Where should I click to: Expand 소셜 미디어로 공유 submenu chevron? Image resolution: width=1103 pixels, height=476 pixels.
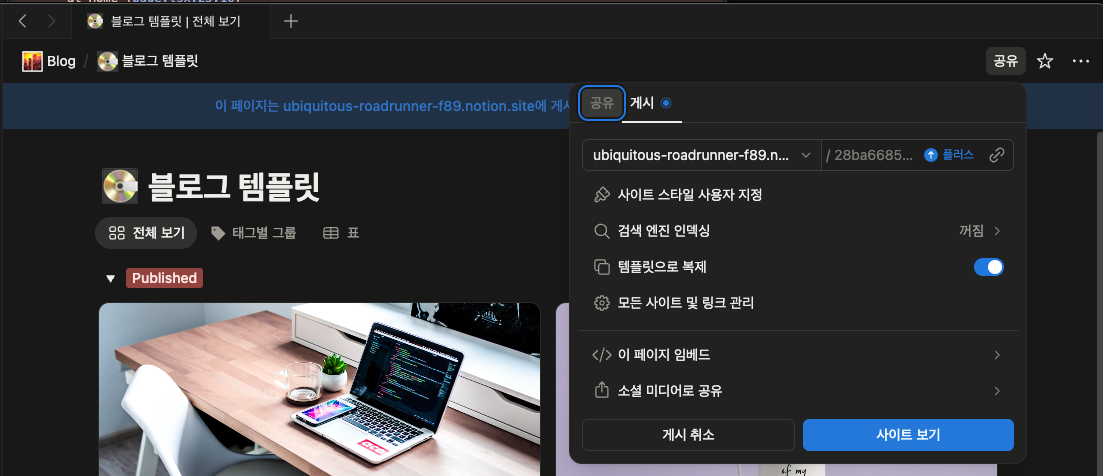click(x=997, y=391)
